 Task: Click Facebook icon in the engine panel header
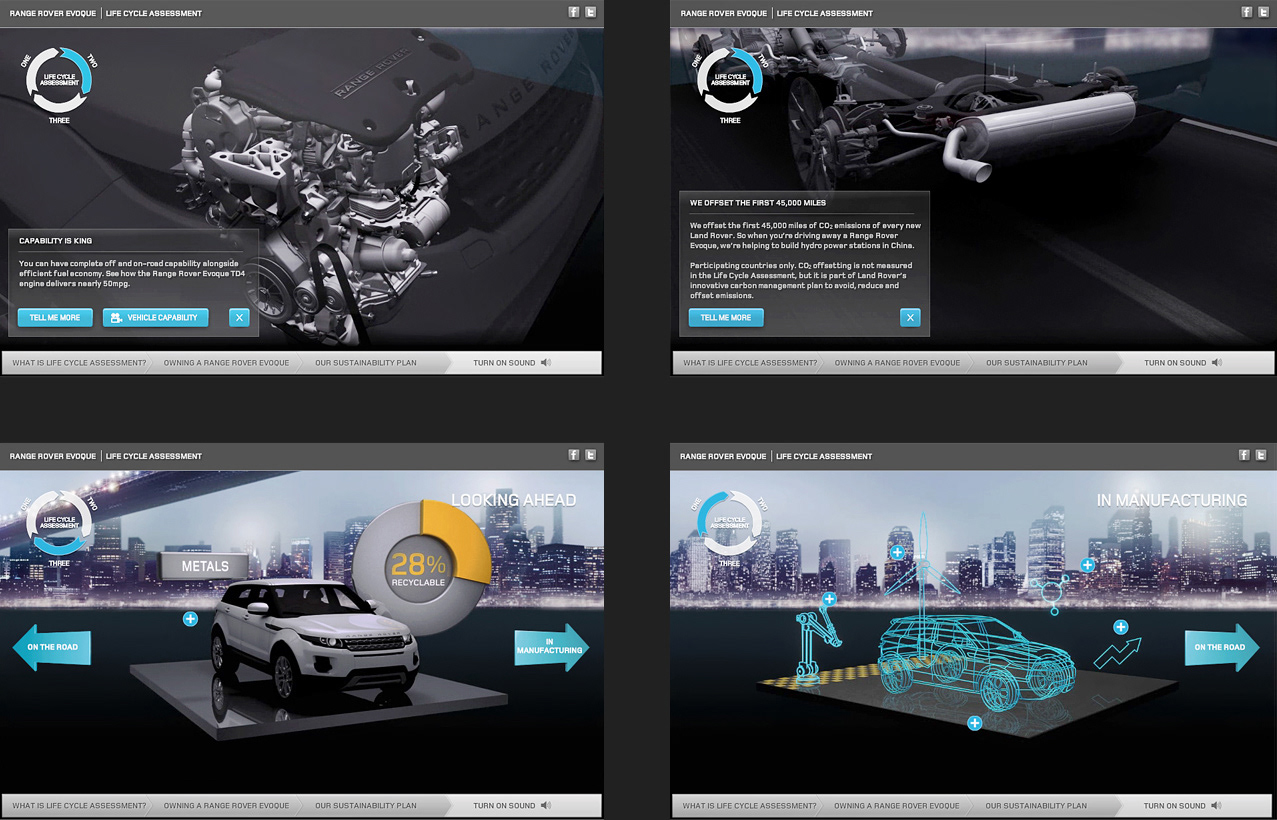[574, 12]
